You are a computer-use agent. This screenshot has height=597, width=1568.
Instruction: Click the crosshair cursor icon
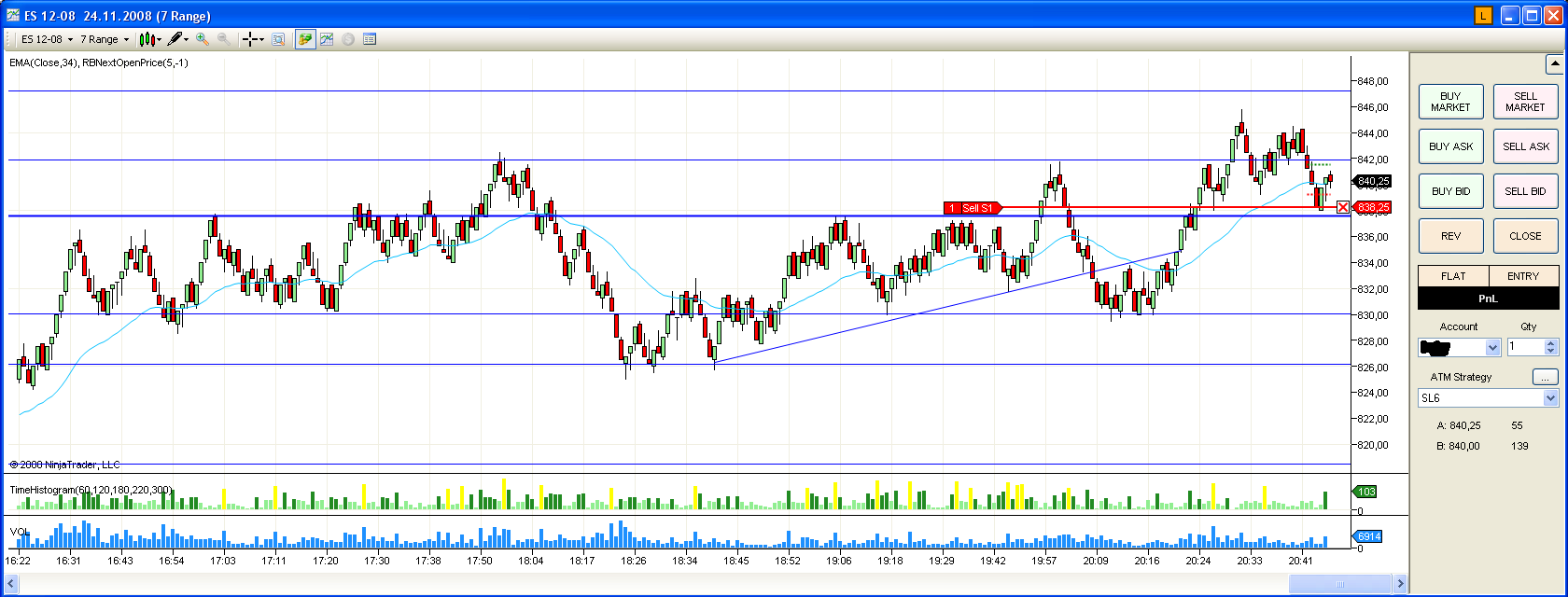(x=250, y=39)
